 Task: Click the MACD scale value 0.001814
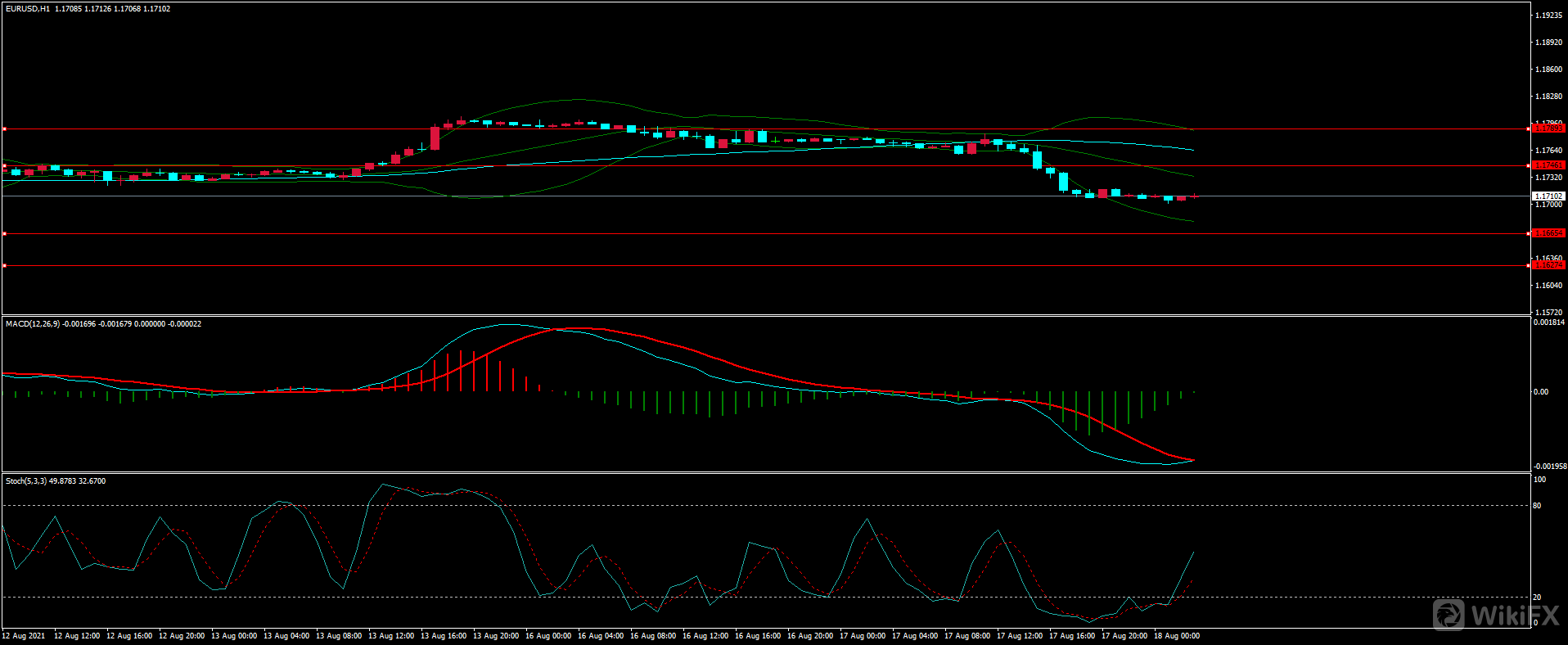point(1549,322)
